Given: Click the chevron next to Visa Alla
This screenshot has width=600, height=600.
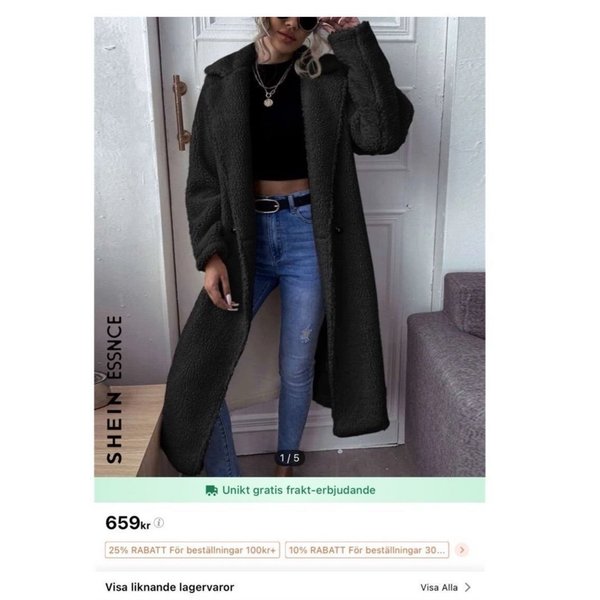Looking at the screenshot, I should point(467,587).
